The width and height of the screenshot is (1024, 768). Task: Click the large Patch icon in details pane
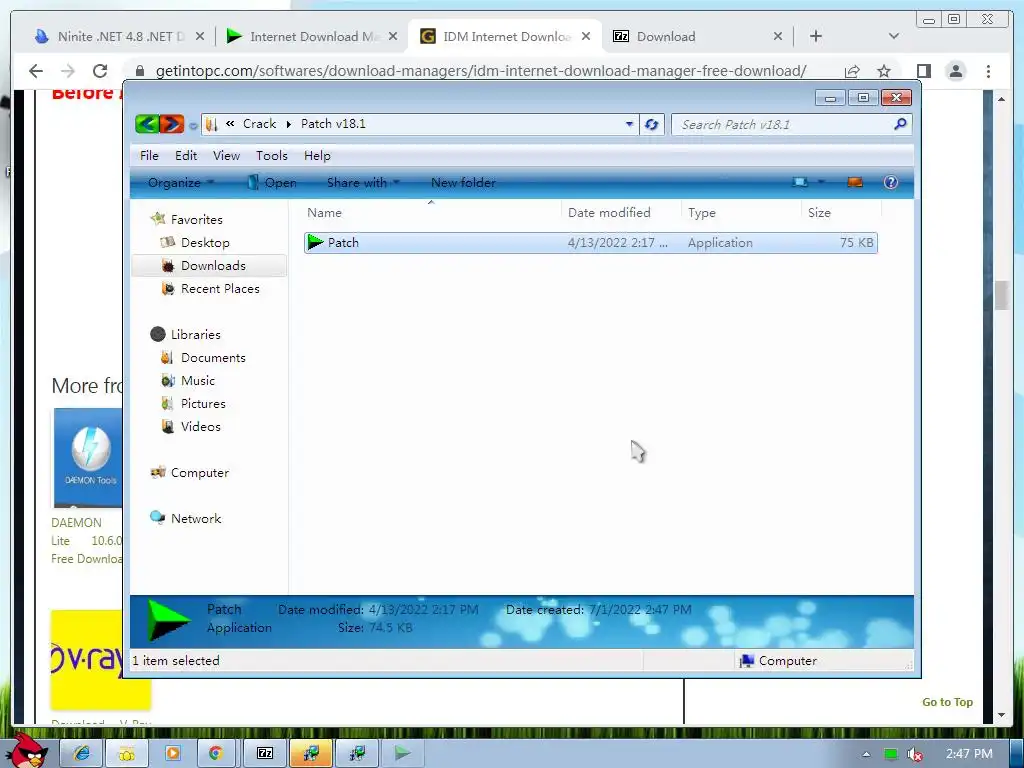[167, 620]
